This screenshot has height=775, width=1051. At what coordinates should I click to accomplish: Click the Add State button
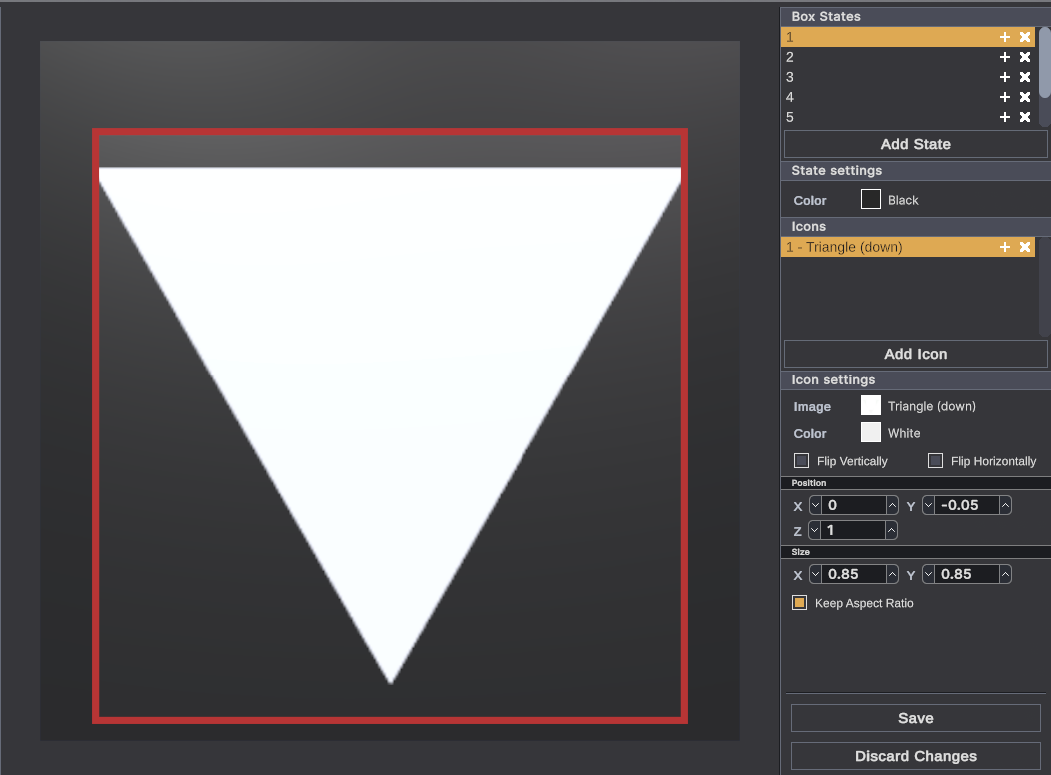point(915,144)
